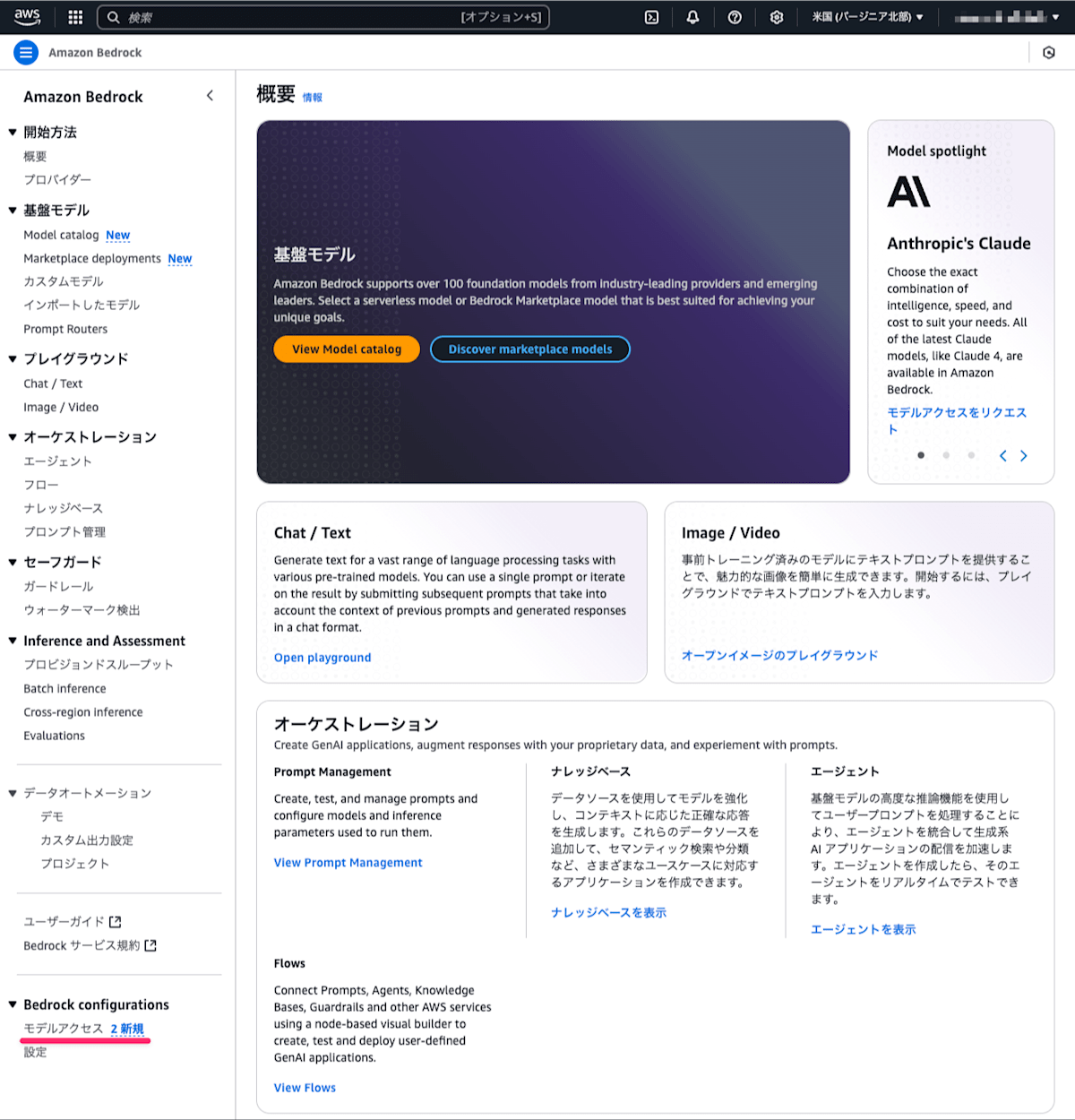
Task: Open the settings gear in top bar
Action: click(x=777, y=17)
